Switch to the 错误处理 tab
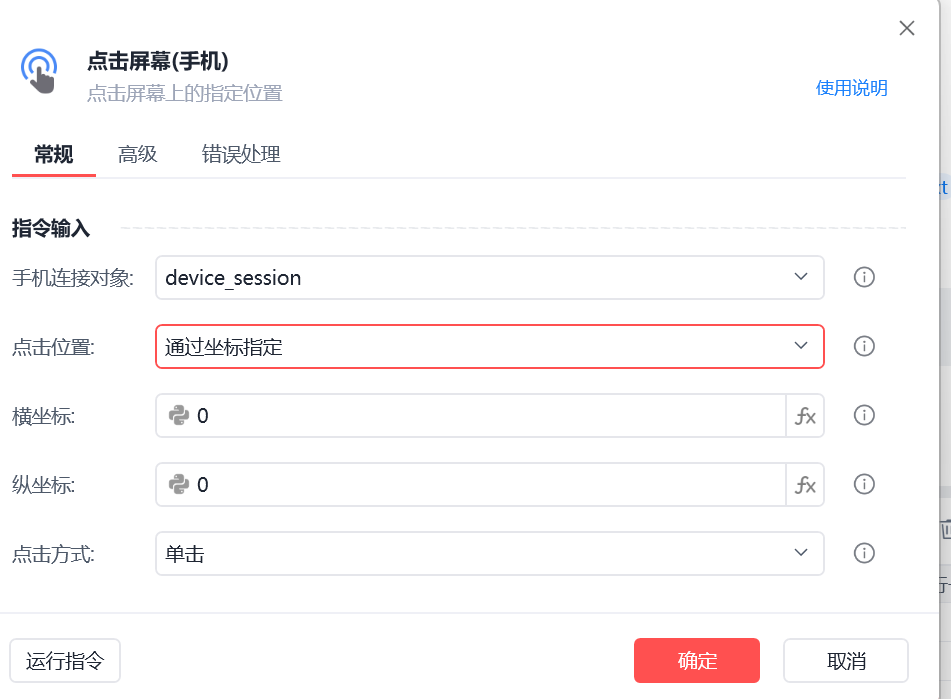Viewport: 951px width, 699px height. [241, 154]
